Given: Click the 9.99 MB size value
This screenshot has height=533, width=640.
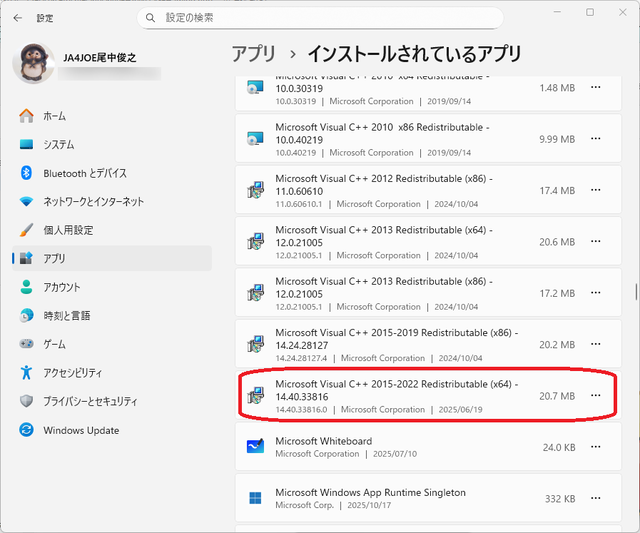Looking at the screenshot, I should (x=557, y=139).
